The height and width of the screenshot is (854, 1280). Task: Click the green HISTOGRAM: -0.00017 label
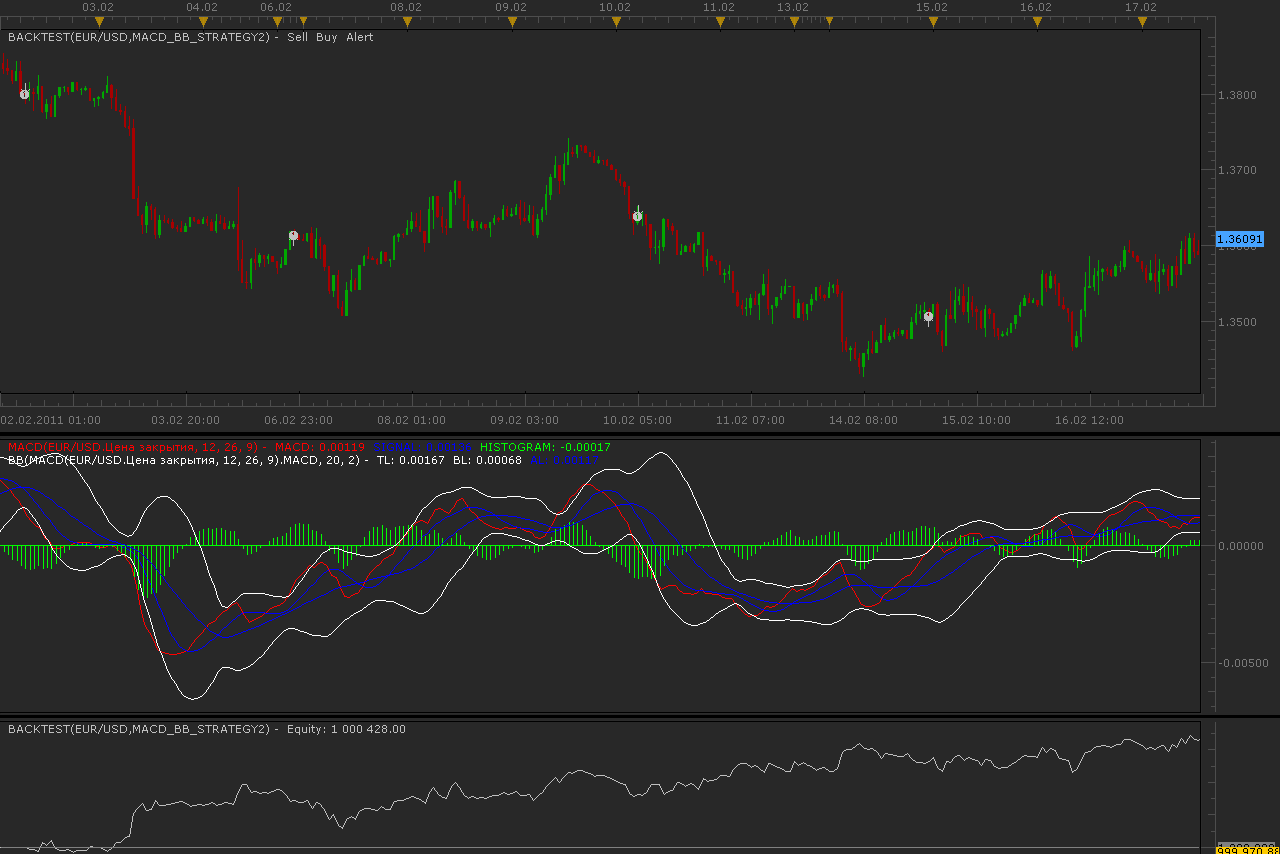coord(545,447)
